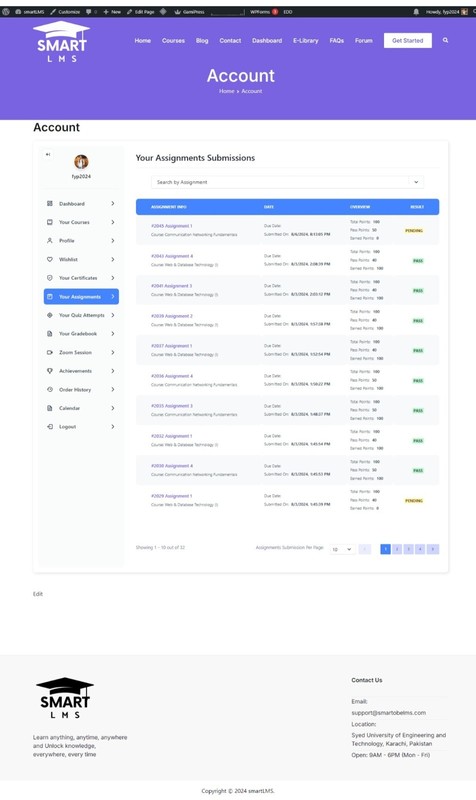Image resolution: width=476 pixels, height=800 pixels.
Task: Expand the Calendar chevron arrow
Action: click(x=113, y=408)
